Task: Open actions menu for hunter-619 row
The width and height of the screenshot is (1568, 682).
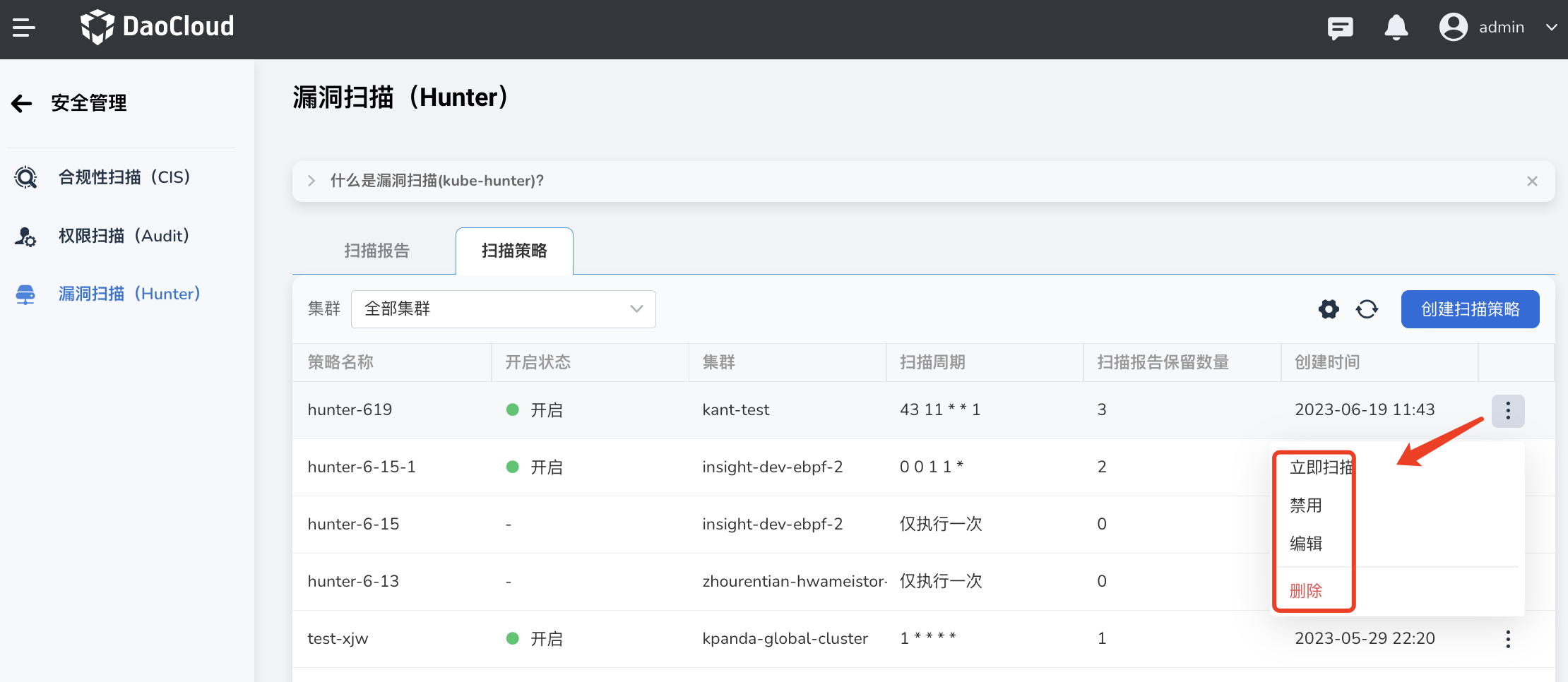Action: click(x=1508, y=410)
